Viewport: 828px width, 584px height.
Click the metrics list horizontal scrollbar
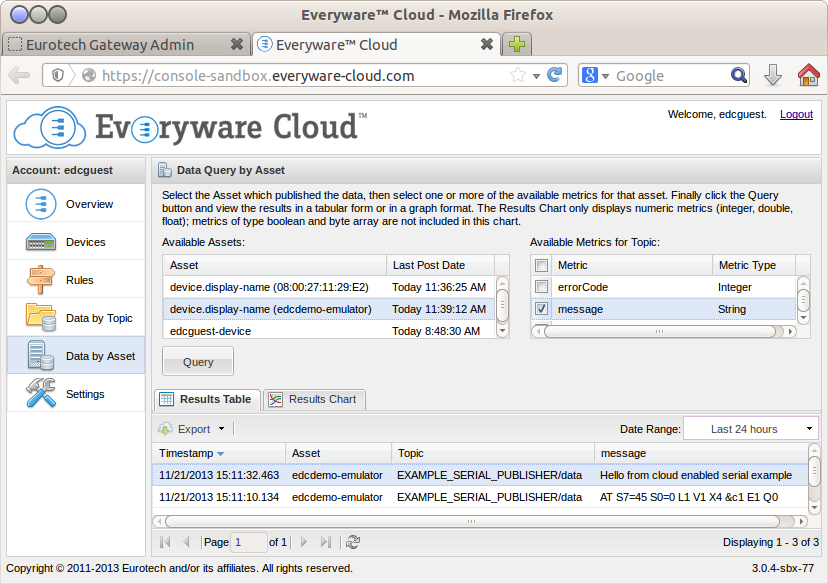coord(660,331)
